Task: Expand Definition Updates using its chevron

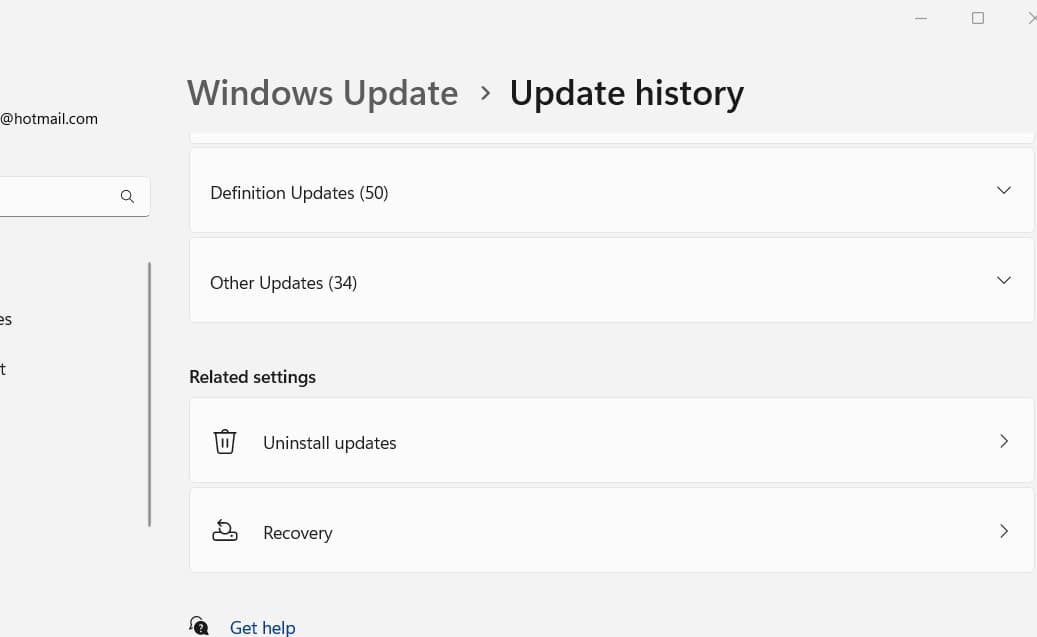Action: 1004,190
